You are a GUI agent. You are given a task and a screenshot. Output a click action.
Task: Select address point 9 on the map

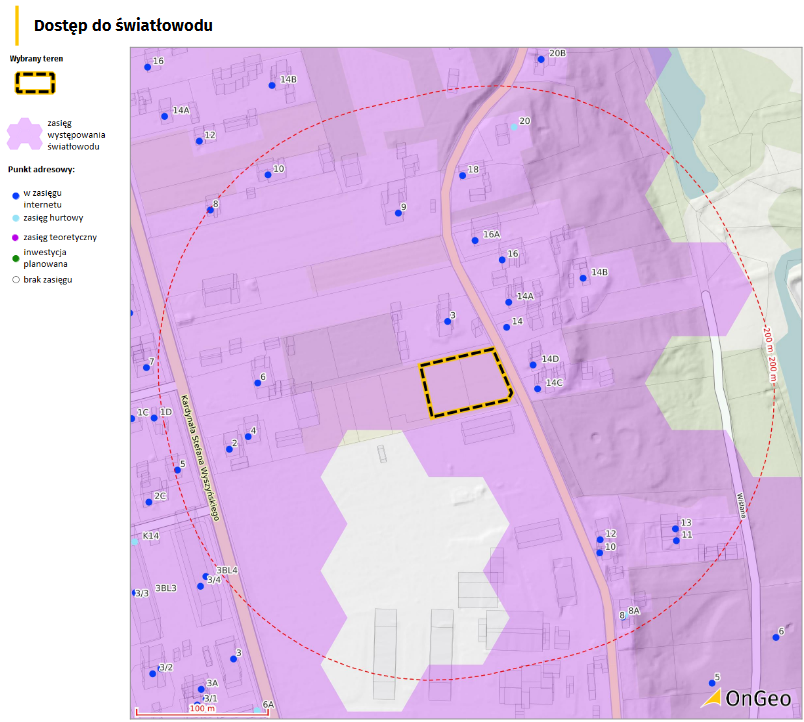click(398, 213)
